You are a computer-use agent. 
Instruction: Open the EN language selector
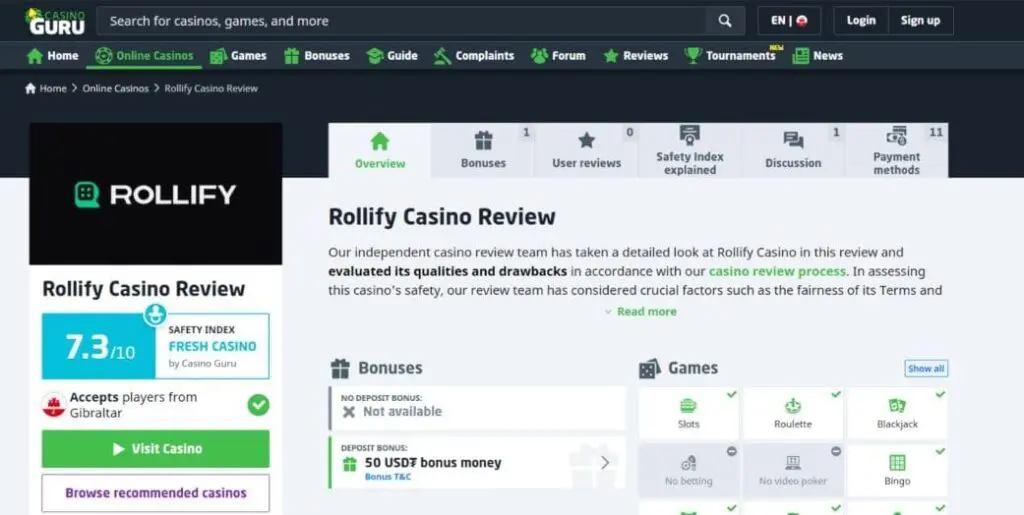coord(789,21)
